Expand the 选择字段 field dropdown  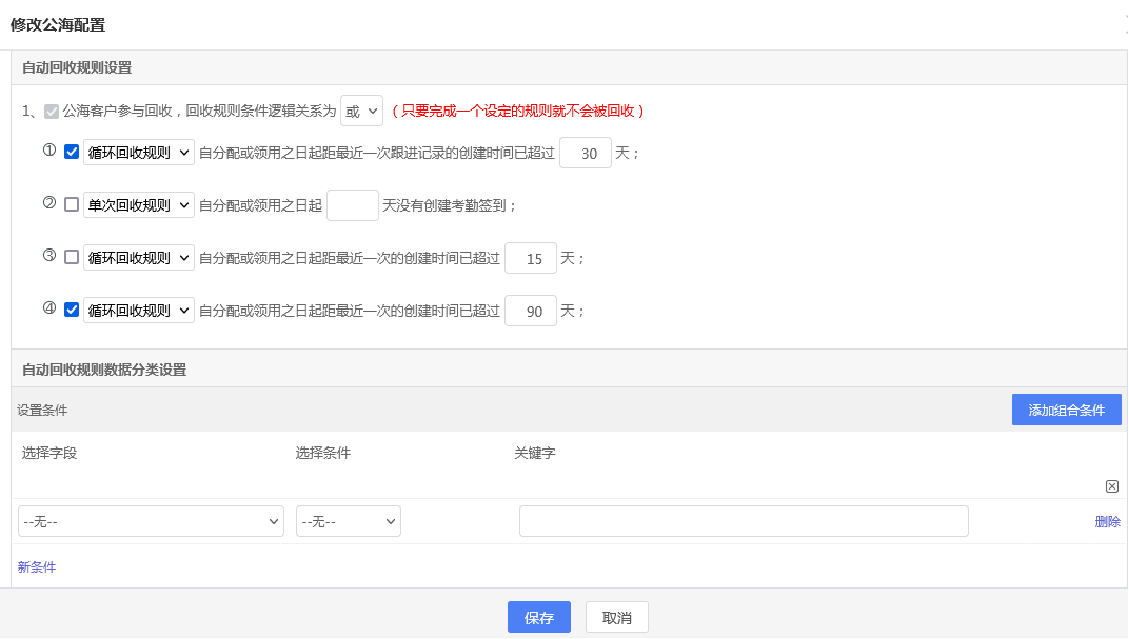point(151,521)
